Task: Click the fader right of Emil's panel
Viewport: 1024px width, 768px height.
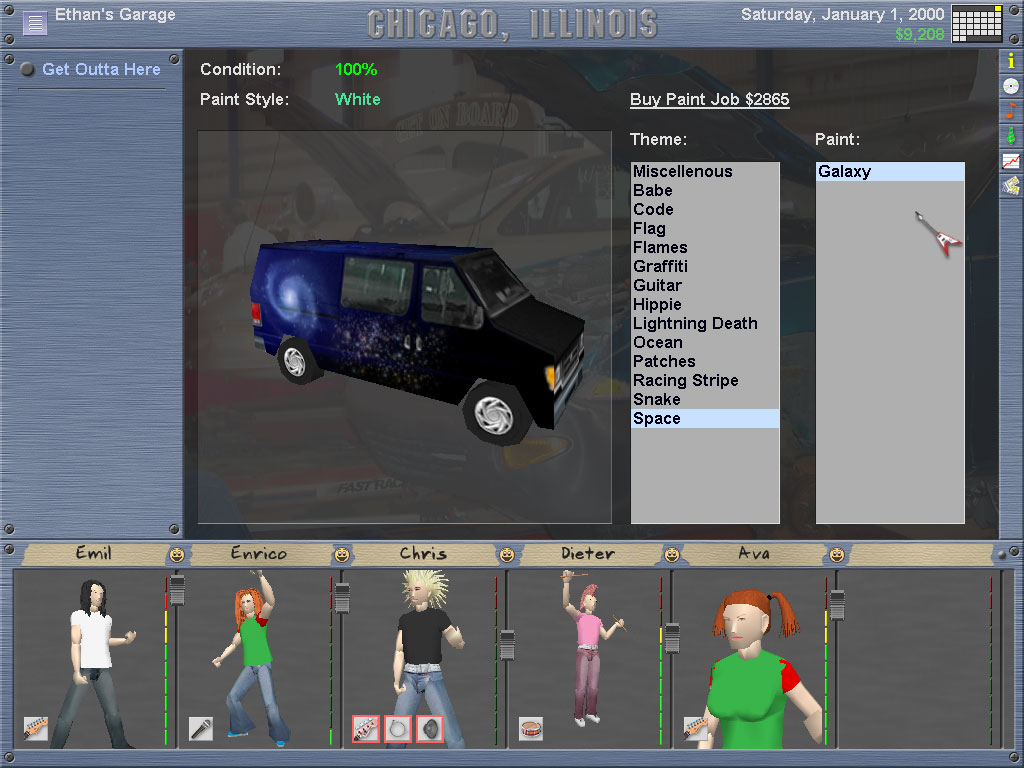Action: [177, 590]
